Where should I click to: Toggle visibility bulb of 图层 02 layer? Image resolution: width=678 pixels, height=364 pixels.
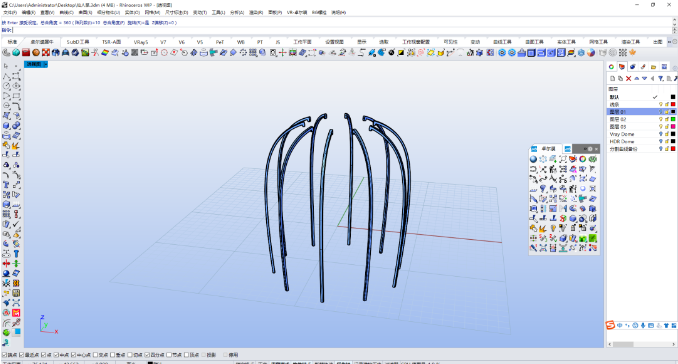pos(660,119)
